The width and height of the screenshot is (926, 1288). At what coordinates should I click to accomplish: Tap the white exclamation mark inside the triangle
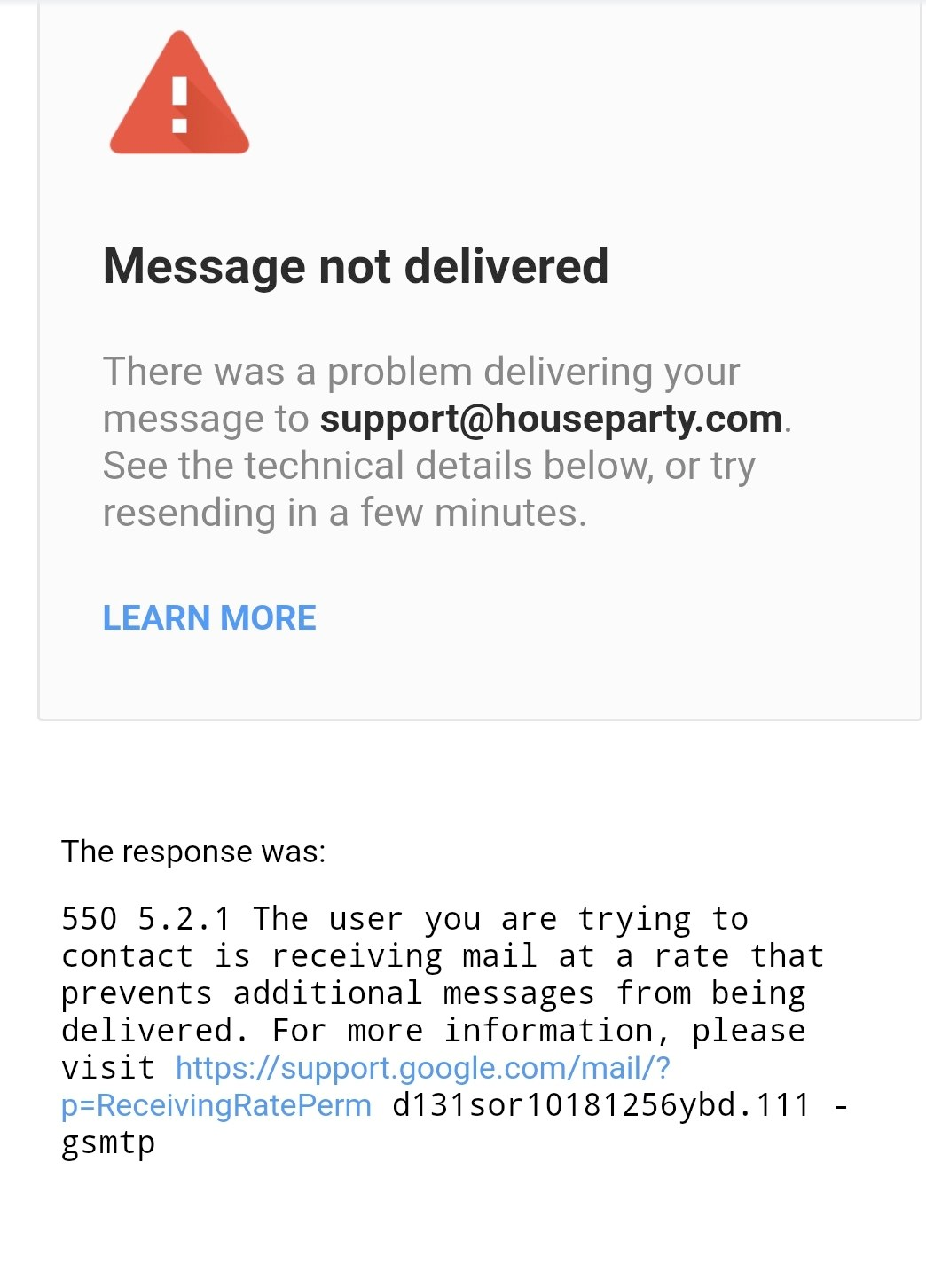pyautogui.click(x=179, y=105)
